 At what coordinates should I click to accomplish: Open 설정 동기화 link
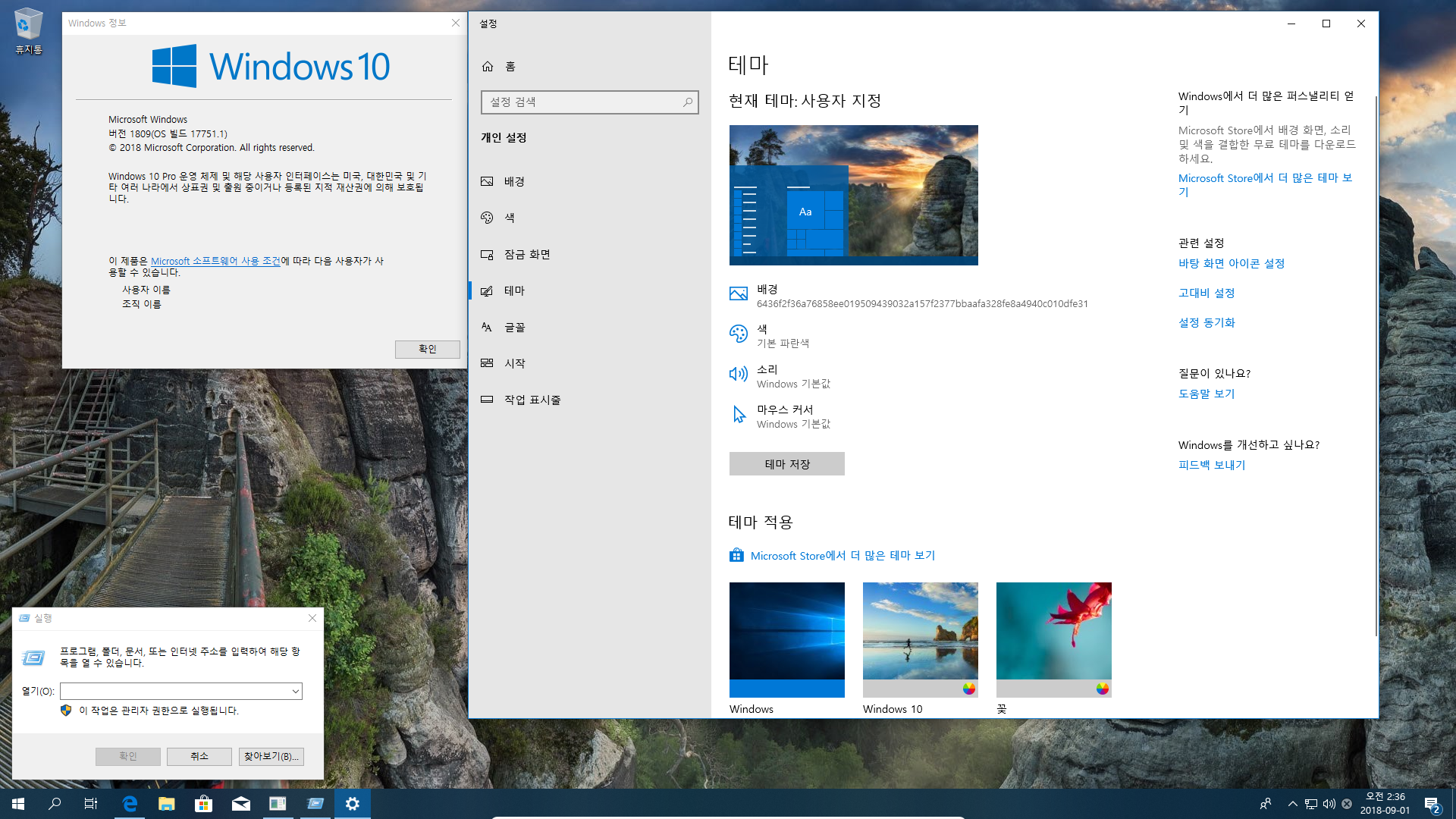[x=1207, y=322]
